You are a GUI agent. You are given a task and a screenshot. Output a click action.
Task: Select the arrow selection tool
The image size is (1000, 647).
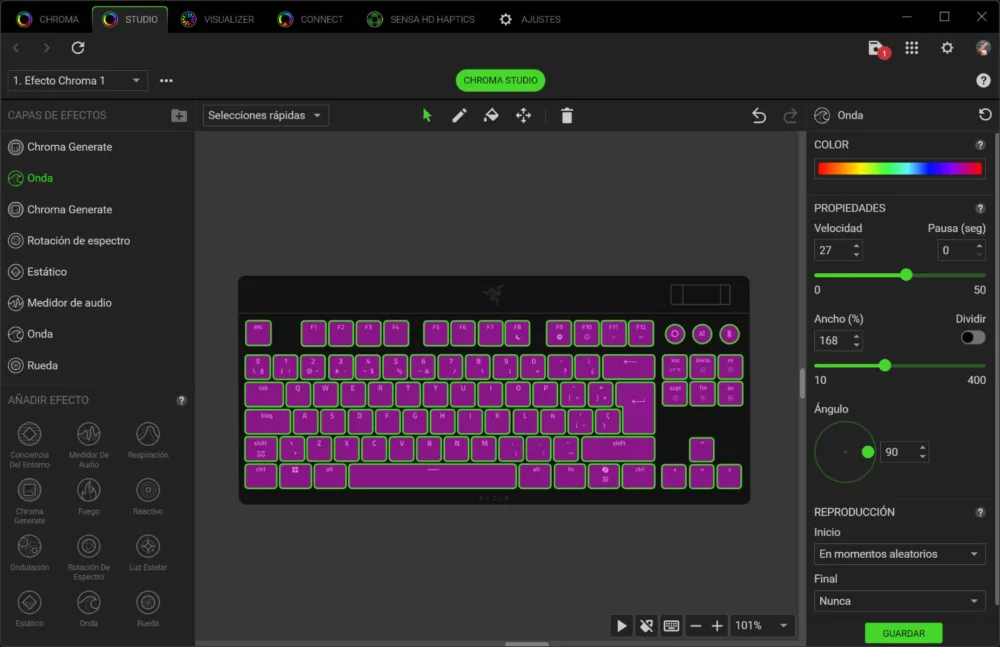coord(427,115)
